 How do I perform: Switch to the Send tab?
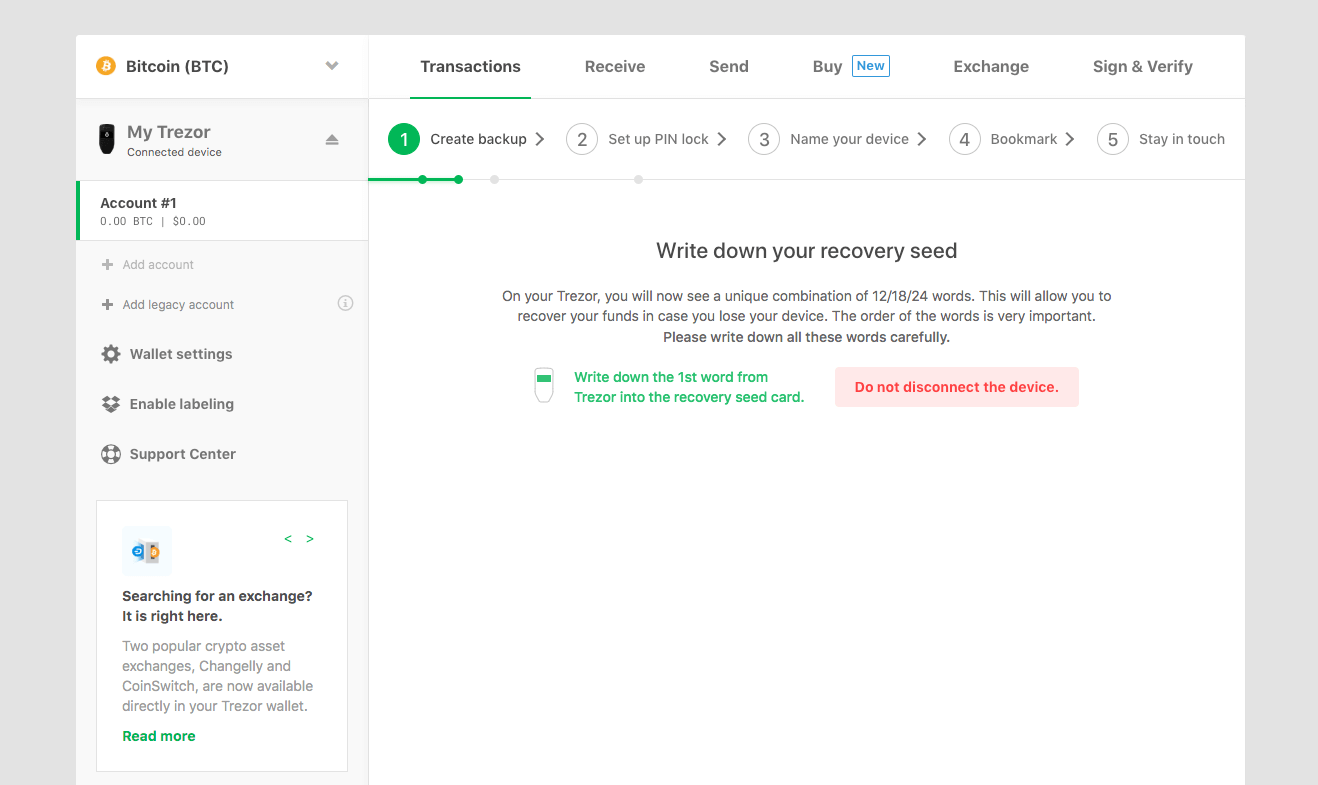(x=729, y=66)
